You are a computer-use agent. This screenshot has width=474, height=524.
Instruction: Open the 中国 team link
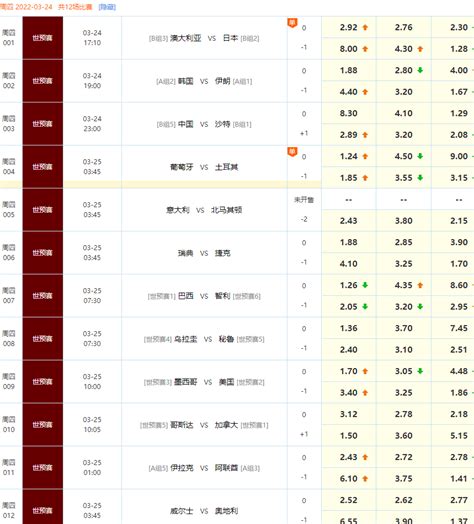pyautogui.click(x=186, y=124)
